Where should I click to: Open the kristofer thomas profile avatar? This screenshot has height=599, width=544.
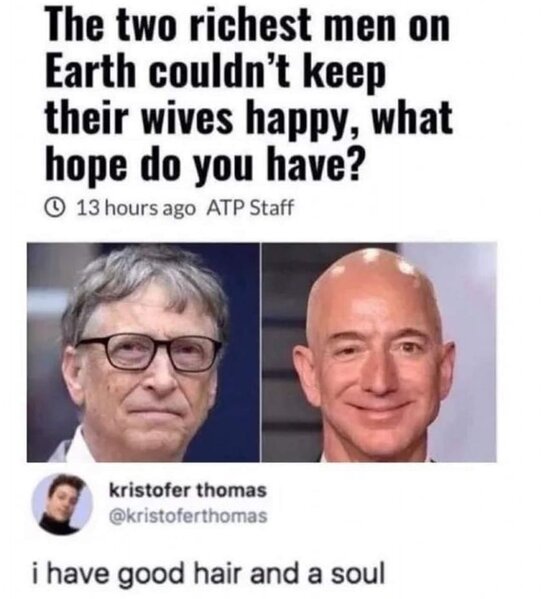[62, 504]
